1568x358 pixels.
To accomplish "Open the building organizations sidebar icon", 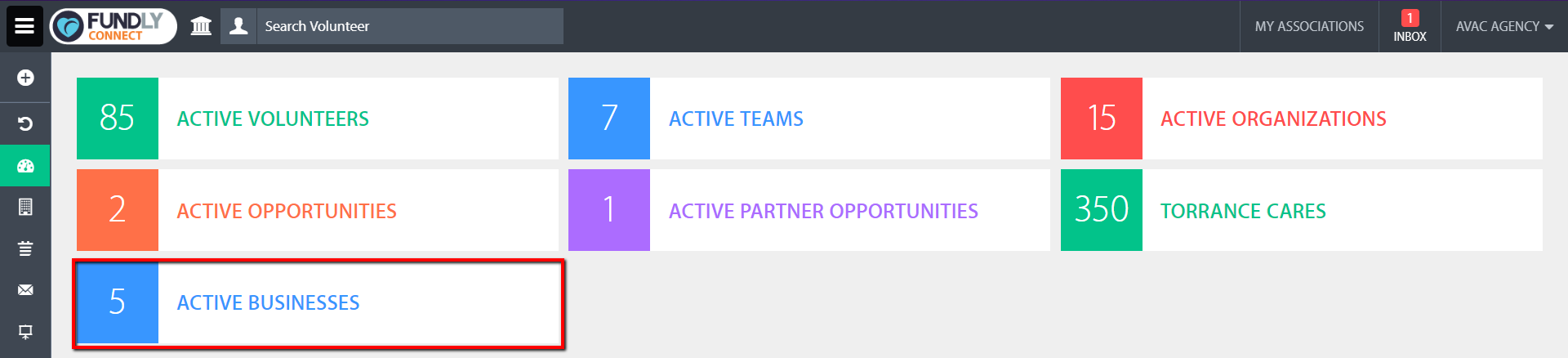I will click(25, 208).
